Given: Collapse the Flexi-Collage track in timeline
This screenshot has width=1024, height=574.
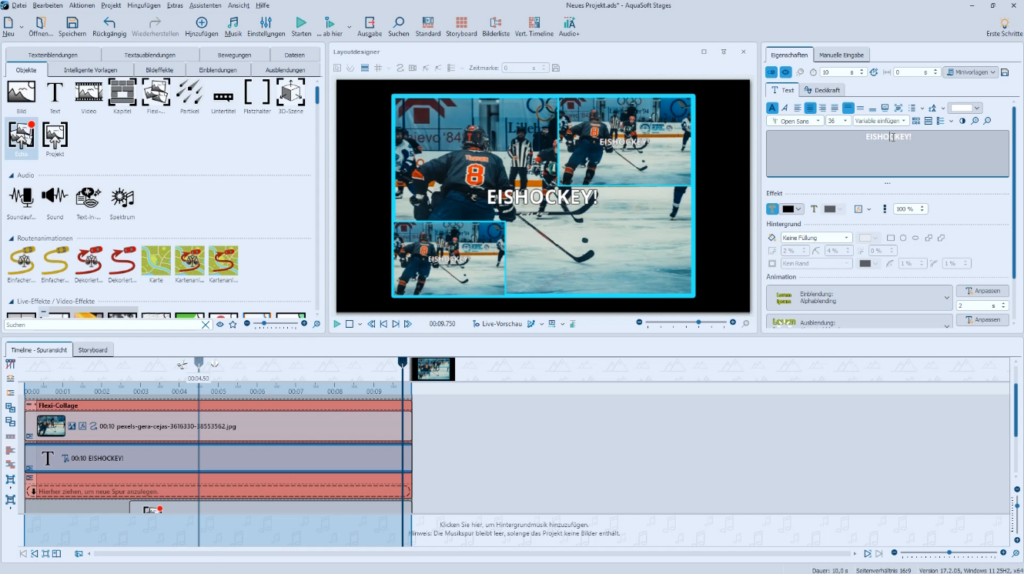Looking at the screenshot, I should [29, 405].
